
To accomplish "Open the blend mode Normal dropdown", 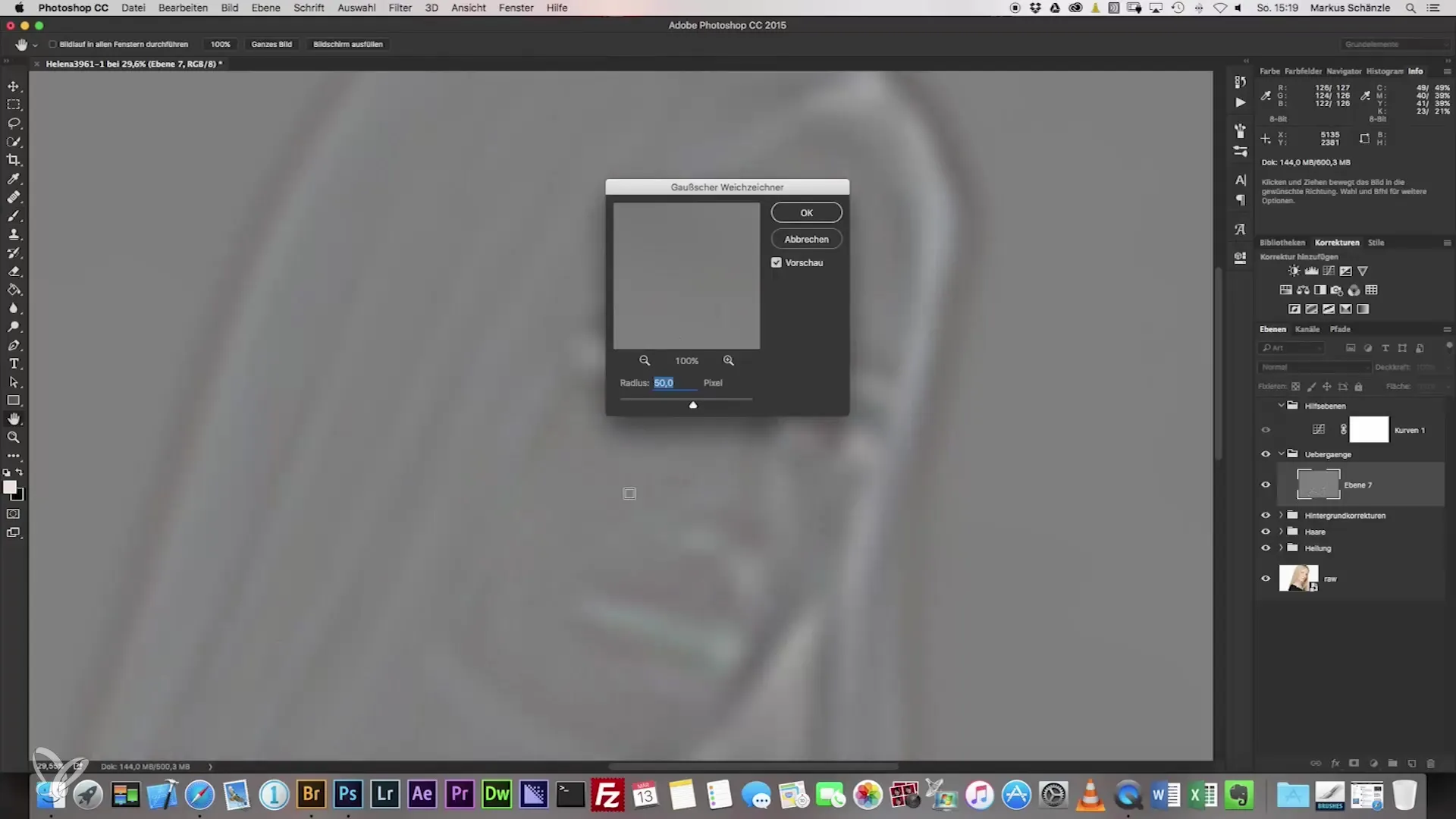I will pos(1314,367).
